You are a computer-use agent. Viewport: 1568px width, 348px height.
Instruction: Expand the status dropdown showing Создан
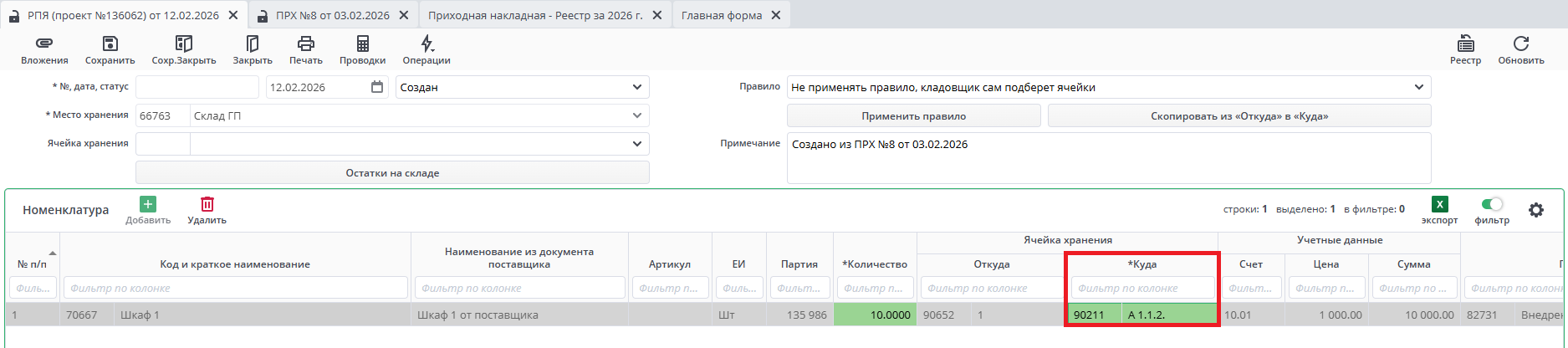tap(637, 87)
